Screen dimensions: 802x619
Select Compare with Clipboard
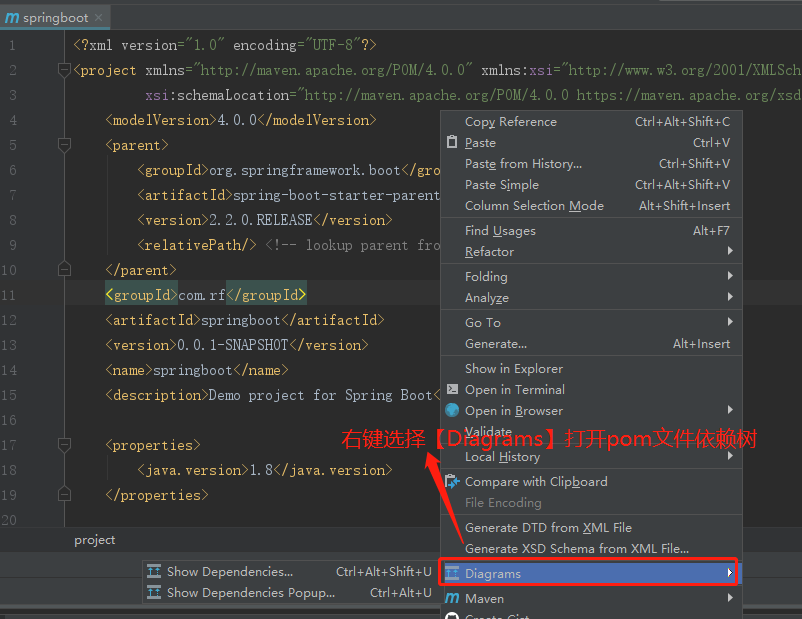(591, 482)
